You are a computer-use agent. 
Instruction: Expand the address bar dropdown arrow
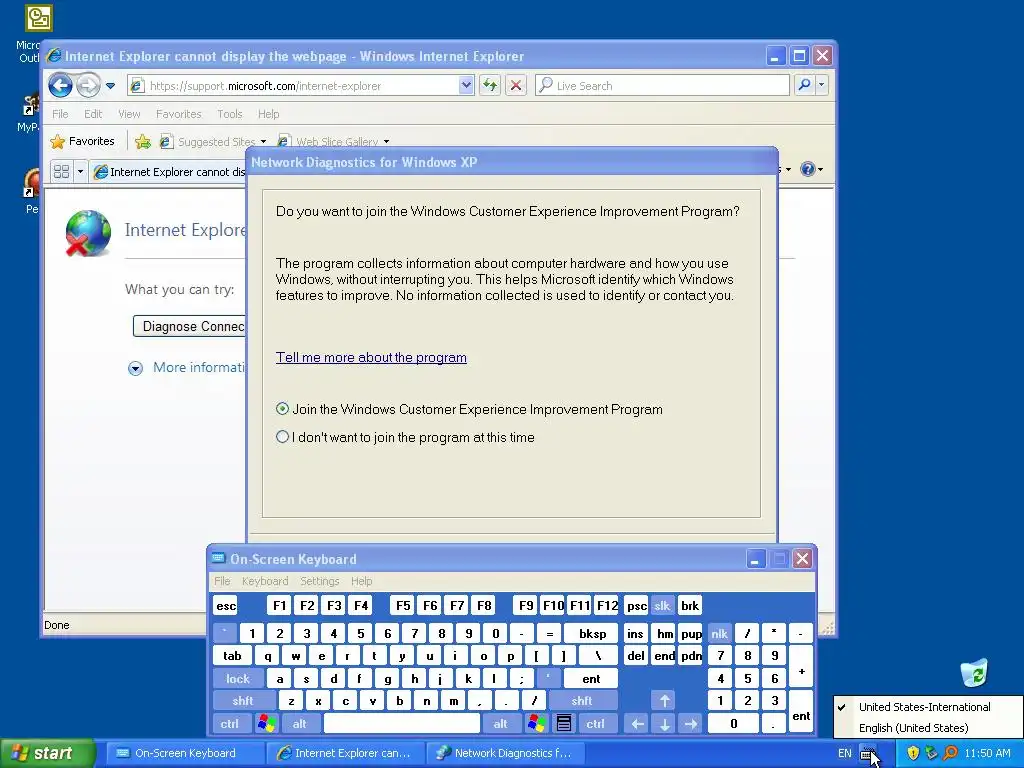[x=466, y=85]
